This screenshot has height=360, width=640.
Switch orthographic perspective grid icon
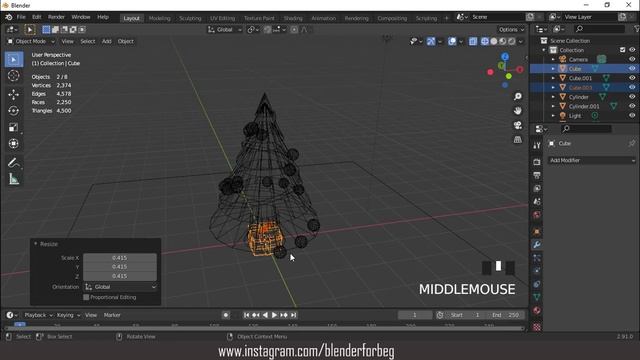[x=518, y=140]
